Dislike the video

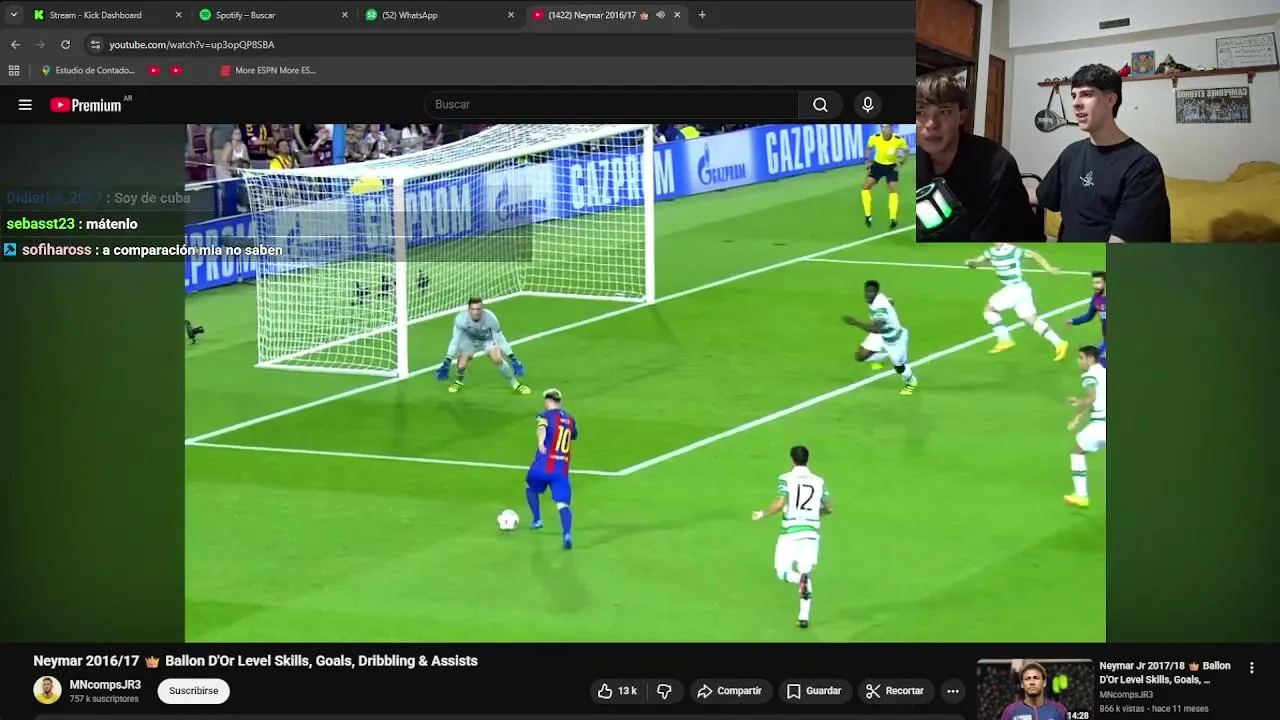(664, 691)
